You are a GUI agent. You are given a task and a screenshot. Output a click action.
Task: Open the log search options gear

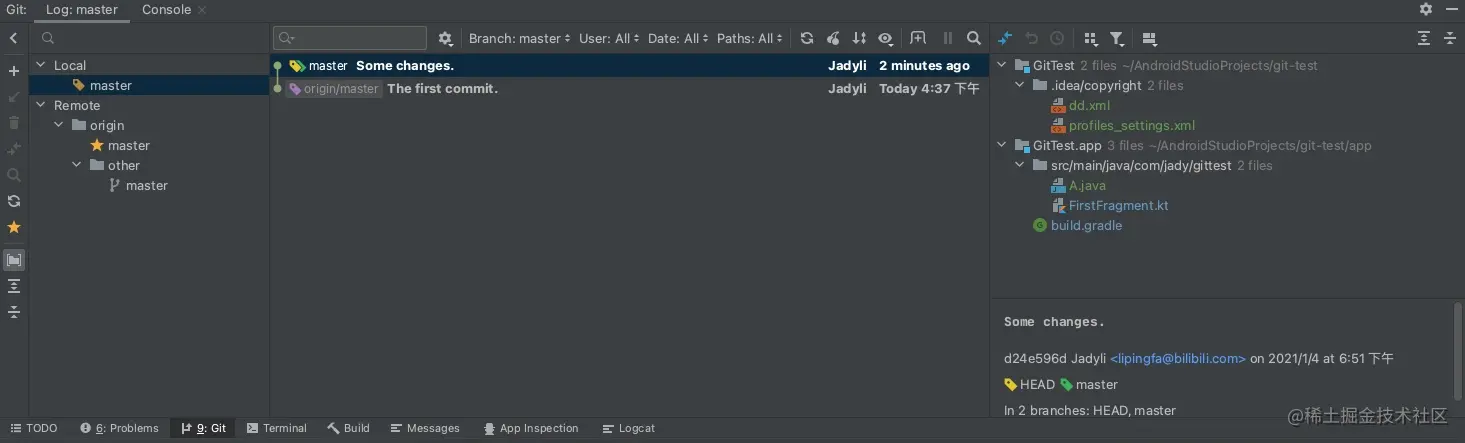(446, 38)
